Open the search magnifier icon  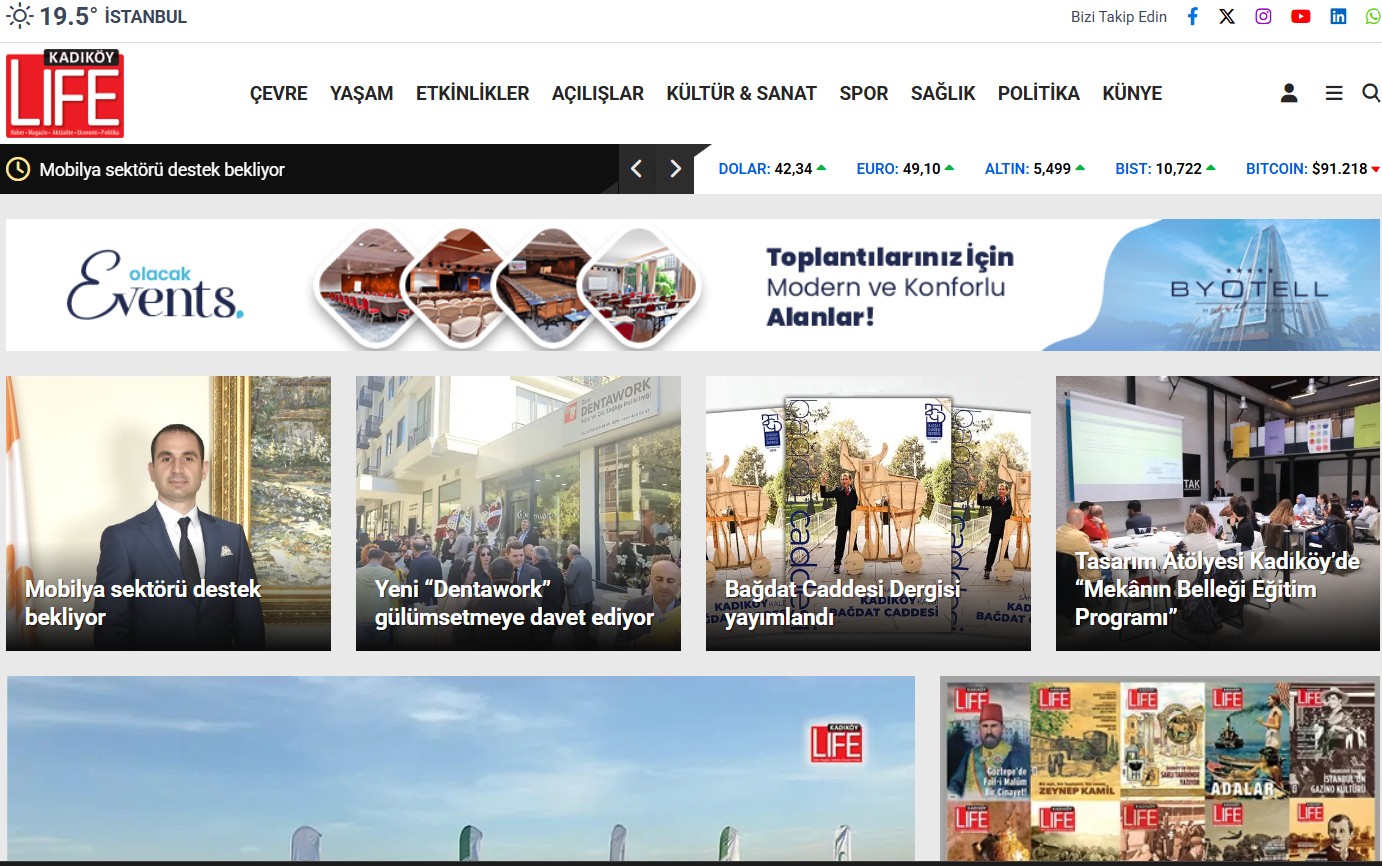tap(1370, 93)
